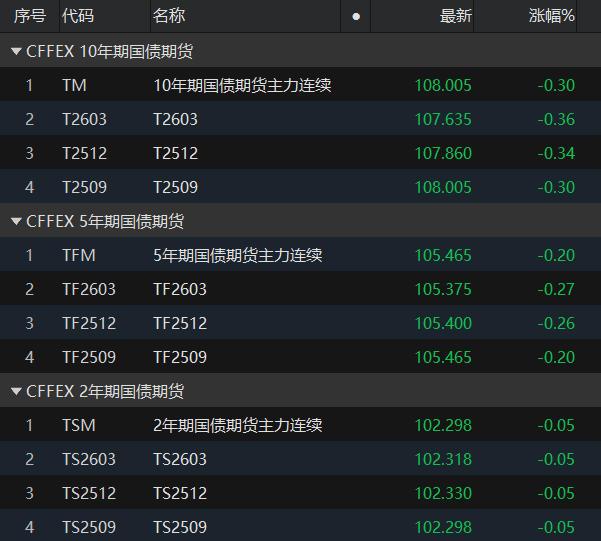Click latest price 102.318
The width and height of the screenshot is (601, 541).
tap(443, 459)
